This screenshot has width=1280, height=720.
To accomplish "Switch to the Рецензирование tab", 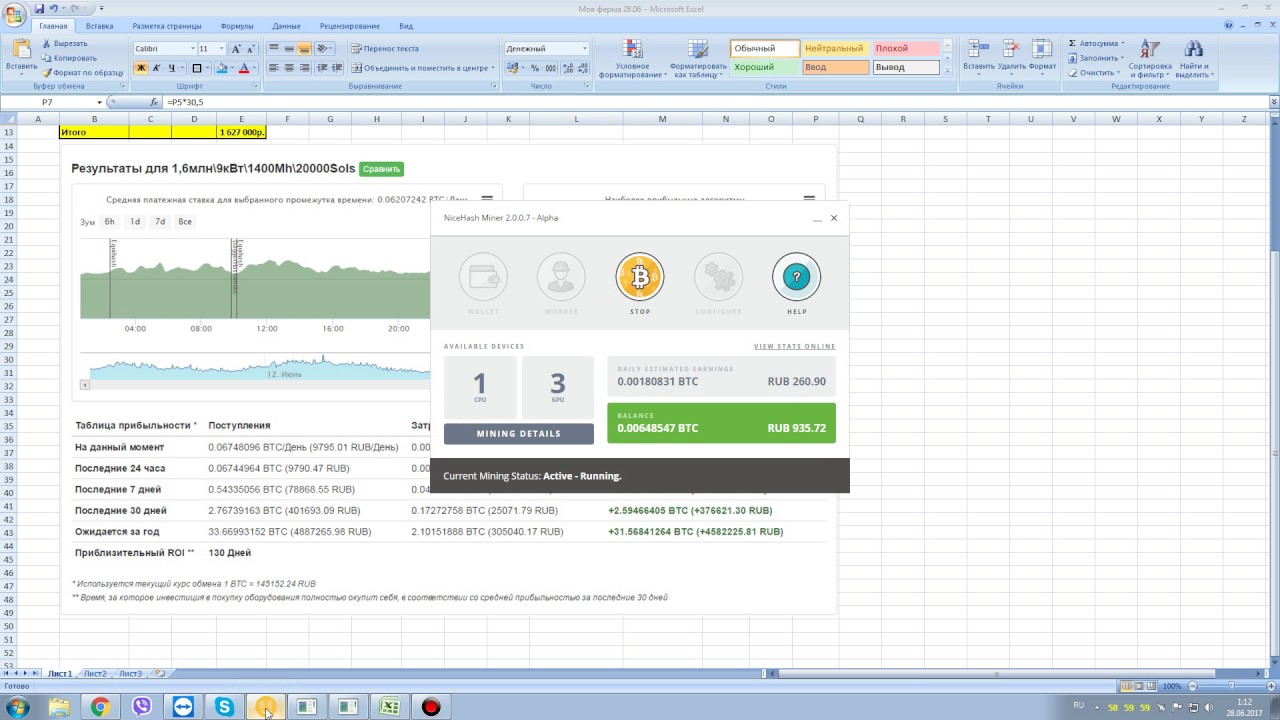I will click(350, 26).
